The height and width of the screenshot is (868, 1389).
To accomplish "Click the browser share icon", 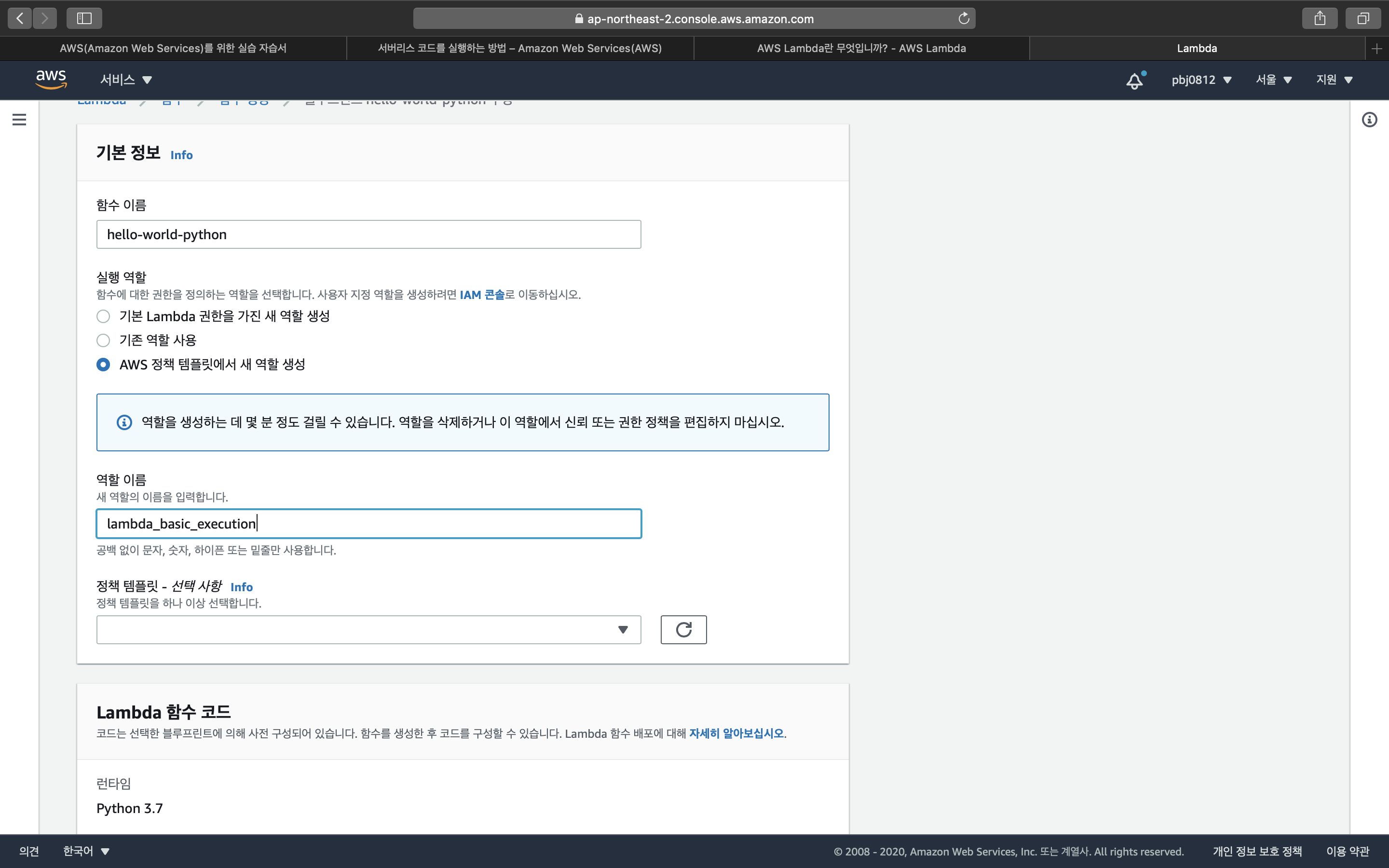I will [x=1320, y=18].
